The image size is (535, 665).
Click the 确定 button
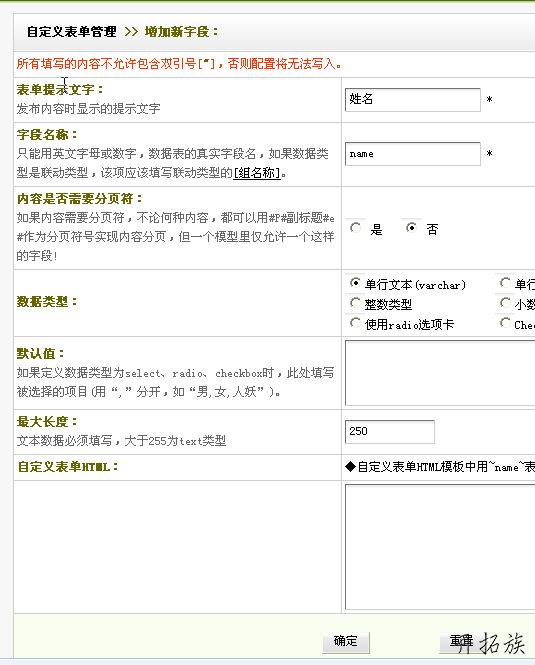coord(346,642)
